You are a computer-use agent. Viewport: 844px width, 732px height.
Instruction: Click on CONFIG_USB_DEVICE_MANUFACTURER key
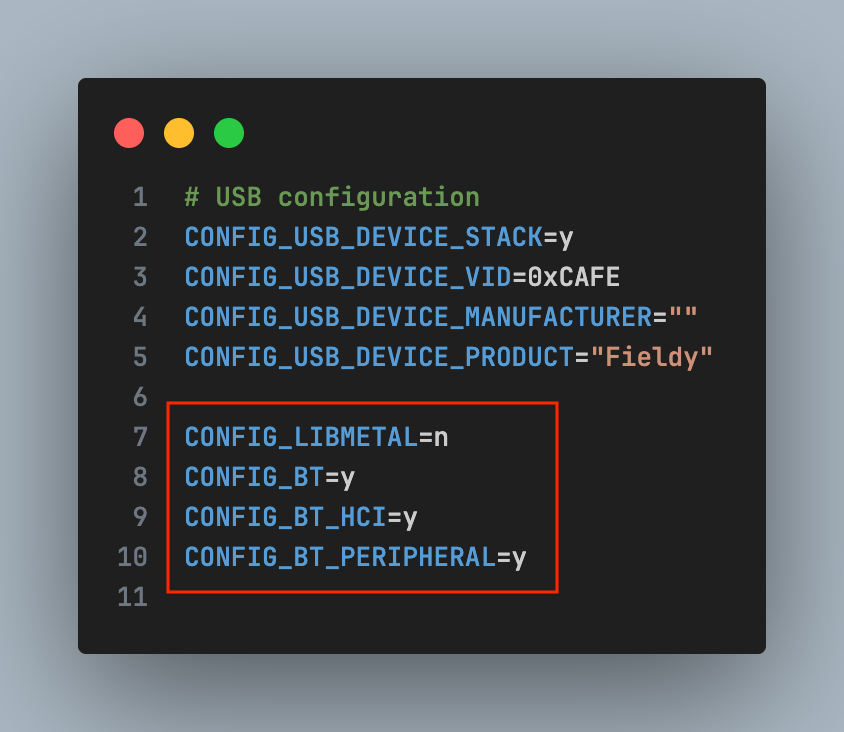tap(418, 317)
